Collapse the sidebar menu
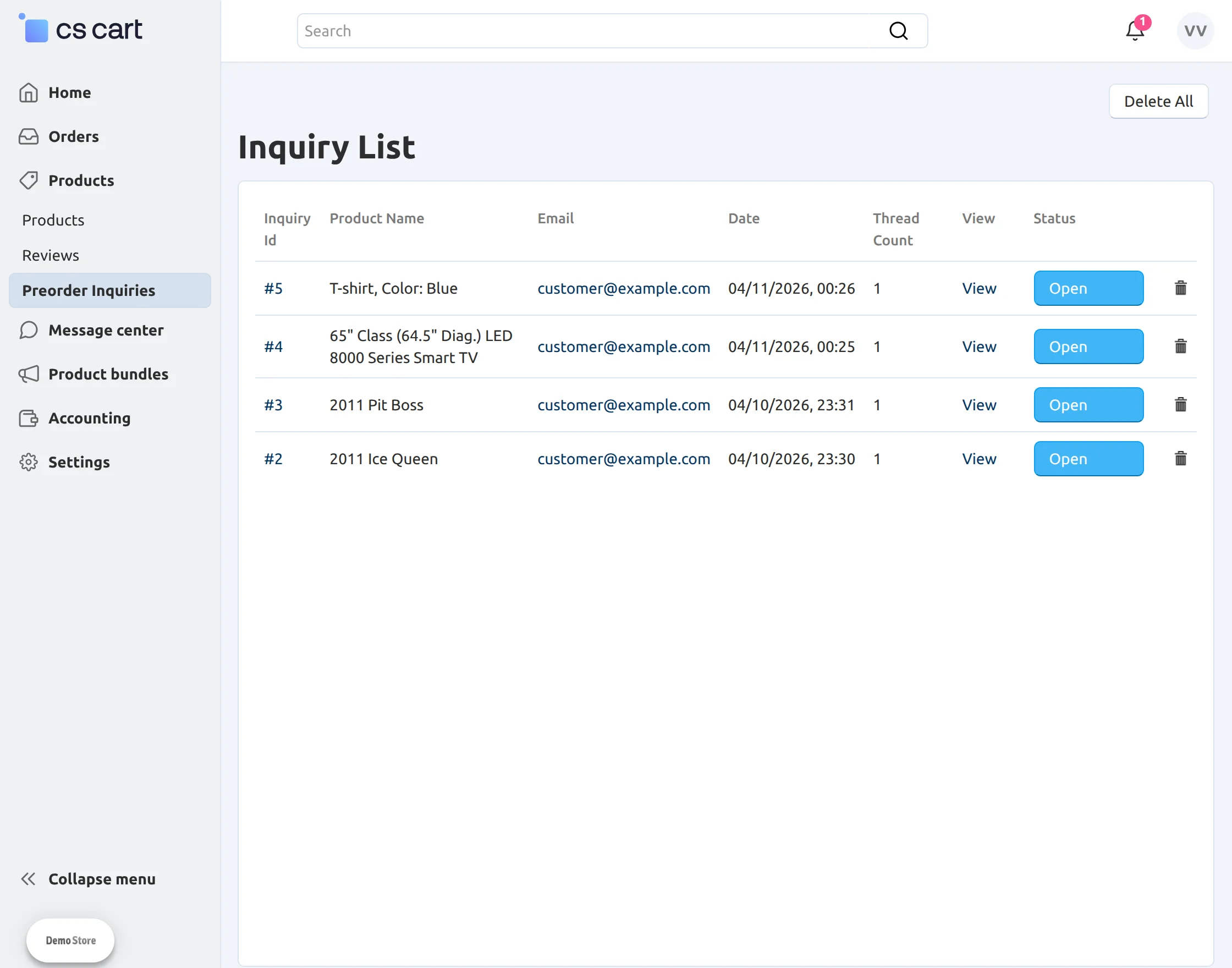The image size is (1232, 968). [x=88, y=879]
